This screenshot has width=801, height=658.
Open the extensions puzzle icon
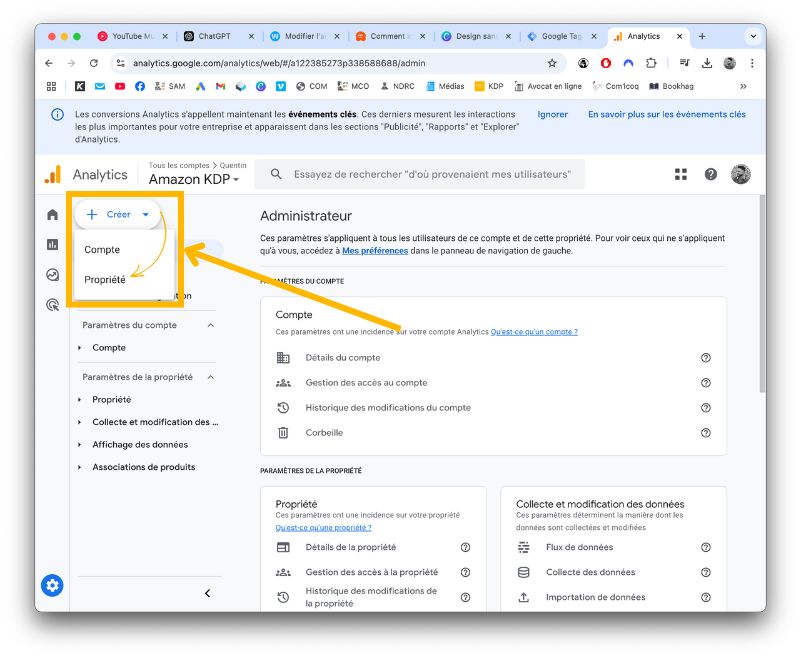point(651,63)
